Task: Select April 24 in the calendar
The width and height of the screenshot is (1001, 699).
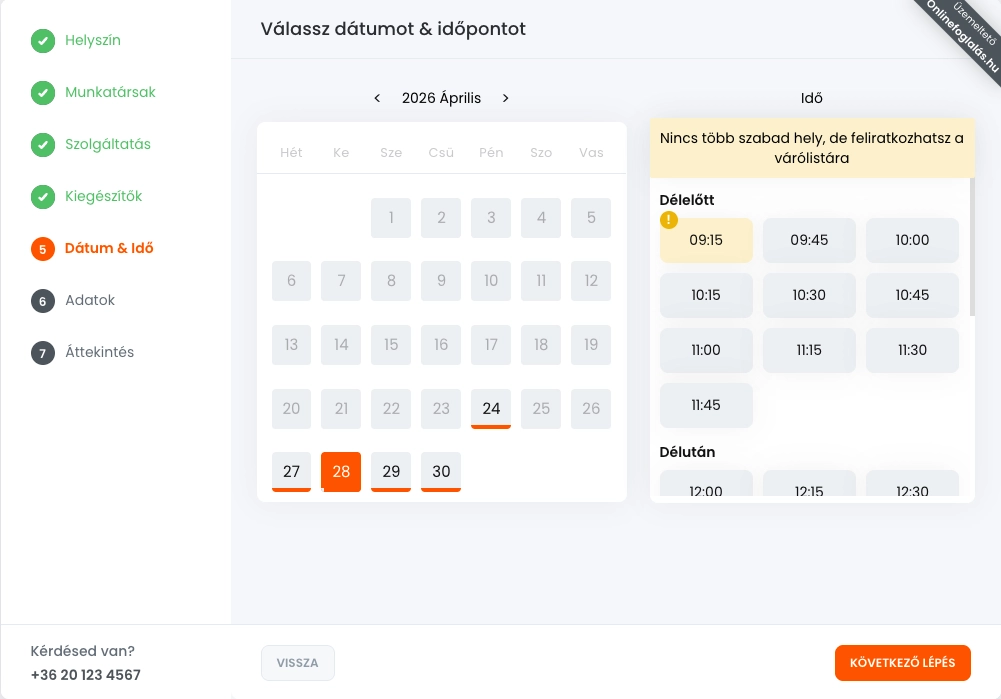Action: tap(491, 409)
